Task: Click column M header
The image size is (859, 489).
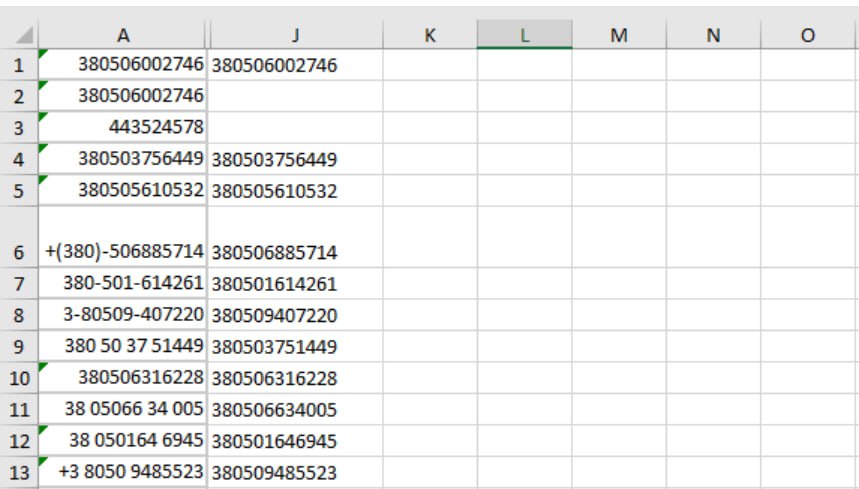Action: (x=619, y=35)
